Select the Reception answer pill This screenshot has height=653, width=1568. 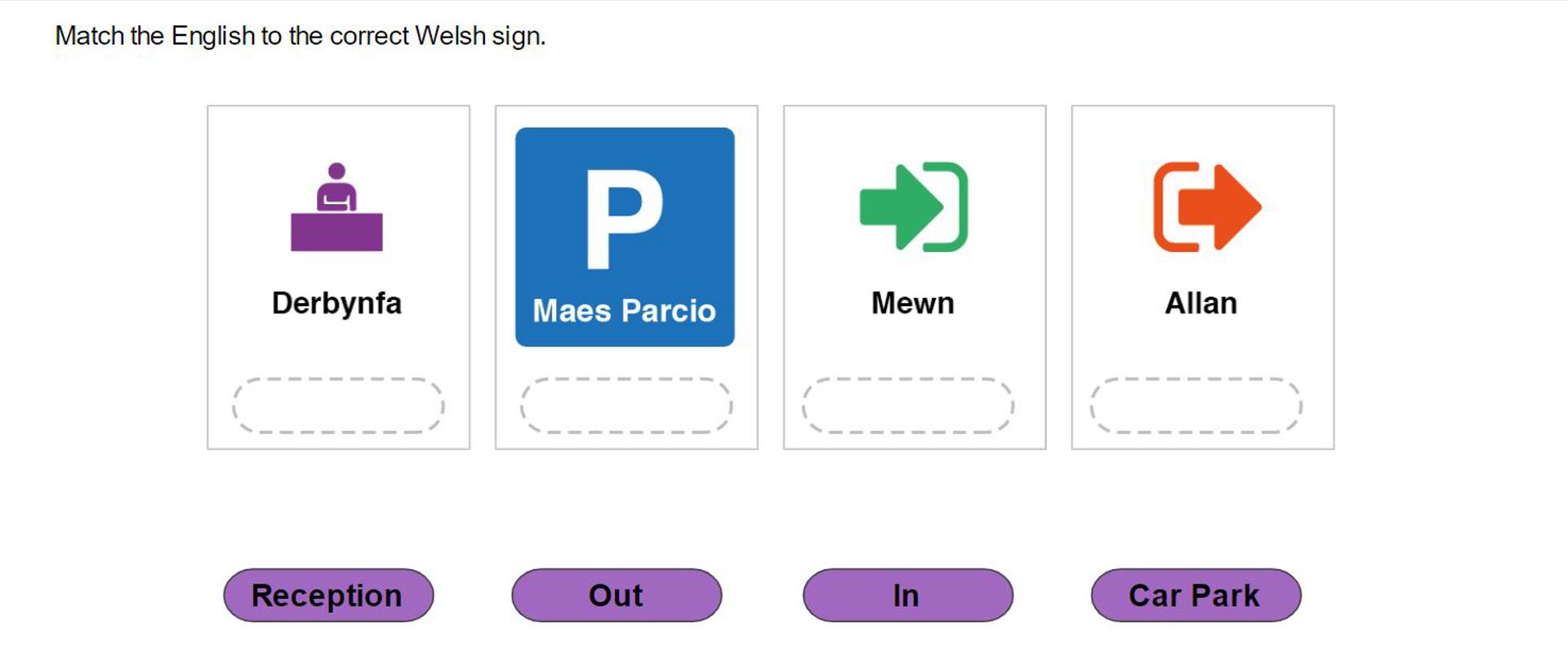[328, 595]
